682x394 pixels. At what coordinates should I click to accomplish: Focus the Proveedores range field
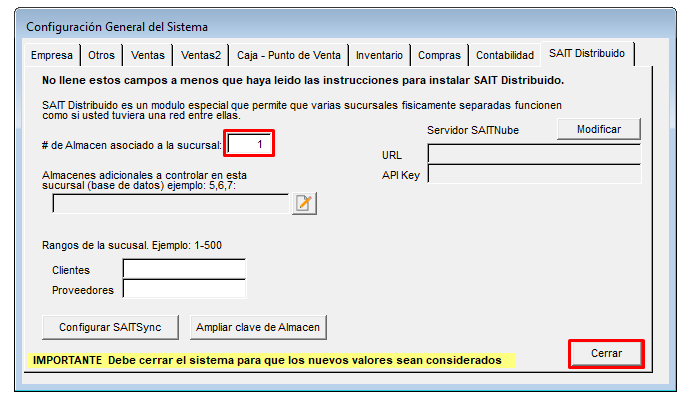pos(184,289)
